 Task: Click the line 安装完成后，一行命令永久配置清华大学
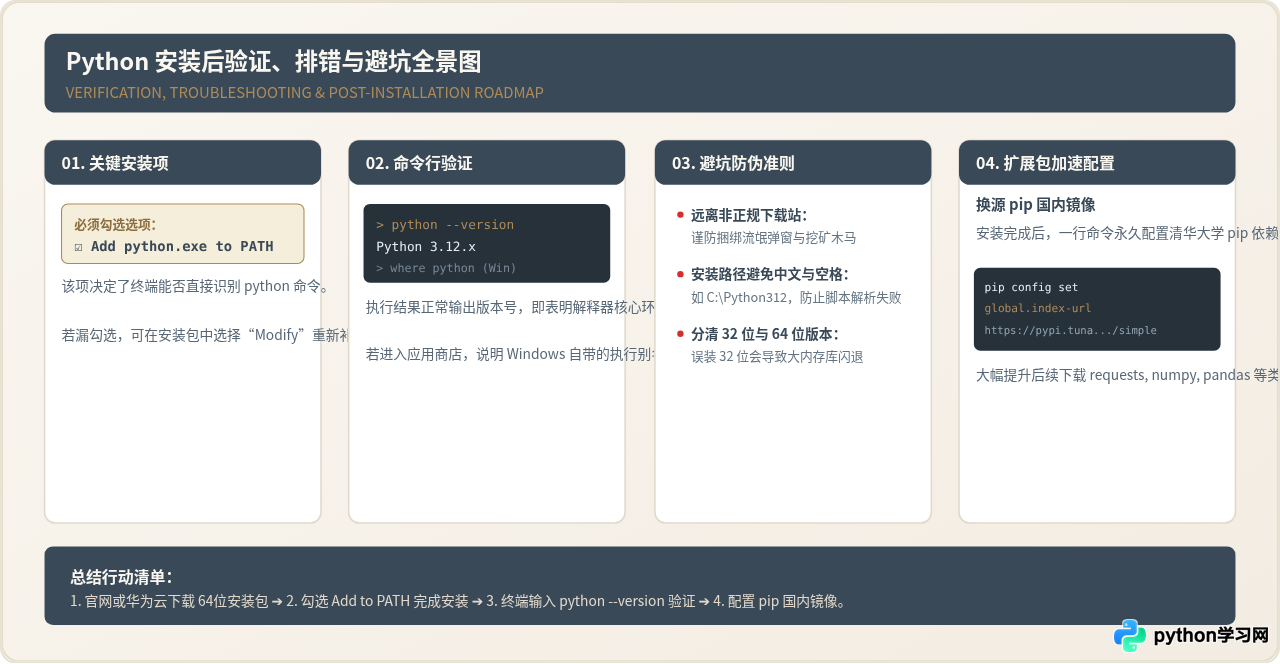pyautogui.click(x=1127, y=234)
